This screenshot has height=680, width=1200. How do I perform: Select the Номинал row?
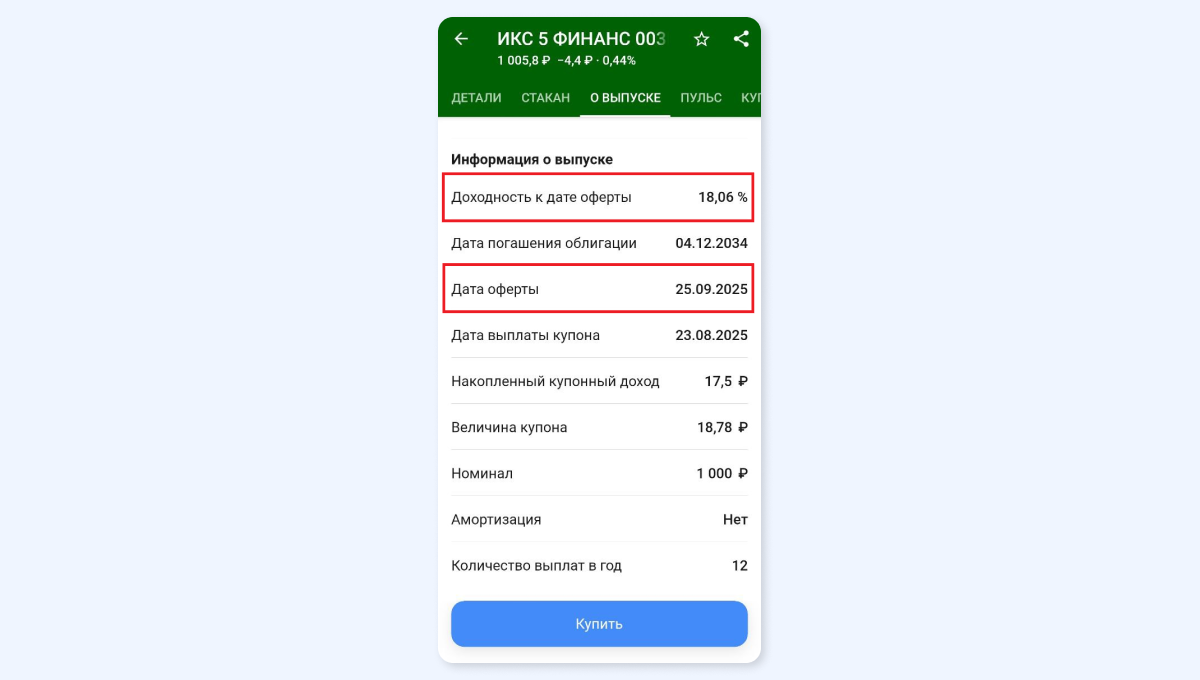click(599, 473)
